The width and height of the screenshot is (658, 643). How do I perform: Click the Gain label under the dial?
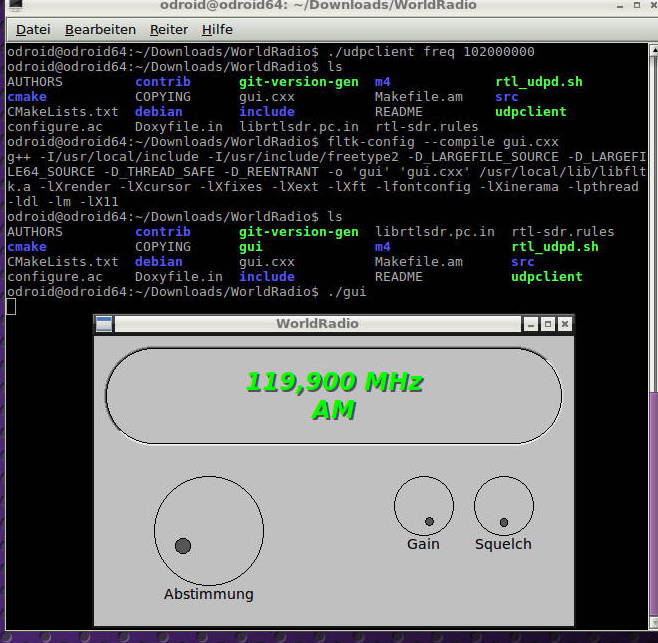coord(423,545)
